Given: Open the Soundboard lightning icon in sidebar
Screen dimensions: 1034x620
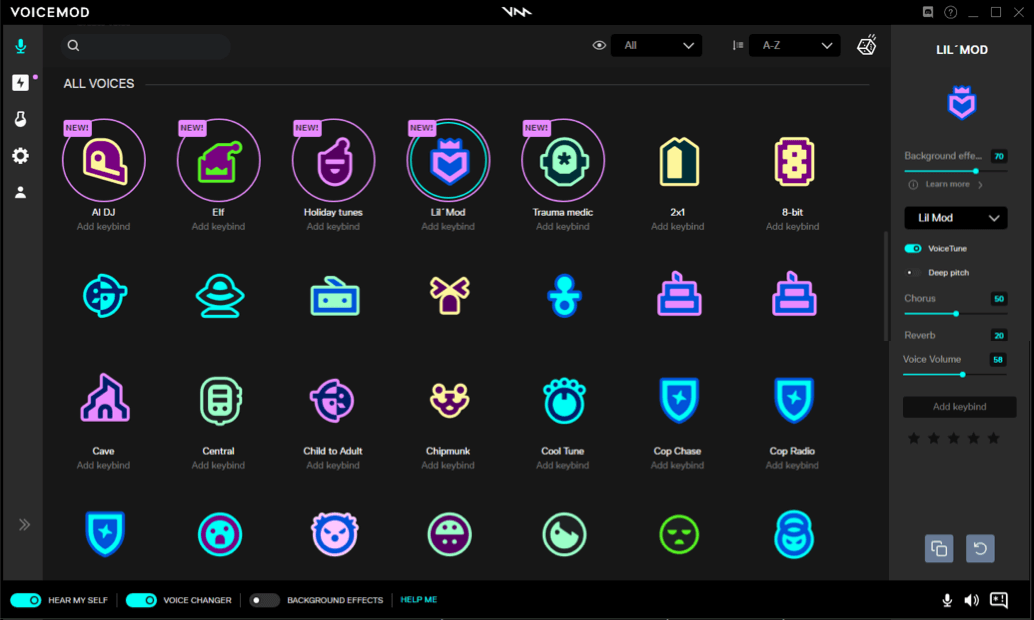Looking at the screenshot, I should tap(20, 83).
